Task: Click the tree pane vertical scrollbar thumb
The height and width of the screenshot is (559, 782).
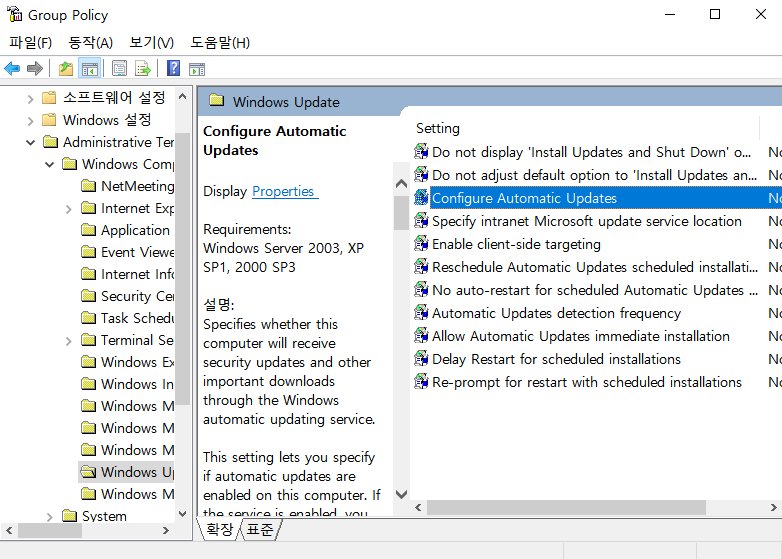Action: (183, 269)
